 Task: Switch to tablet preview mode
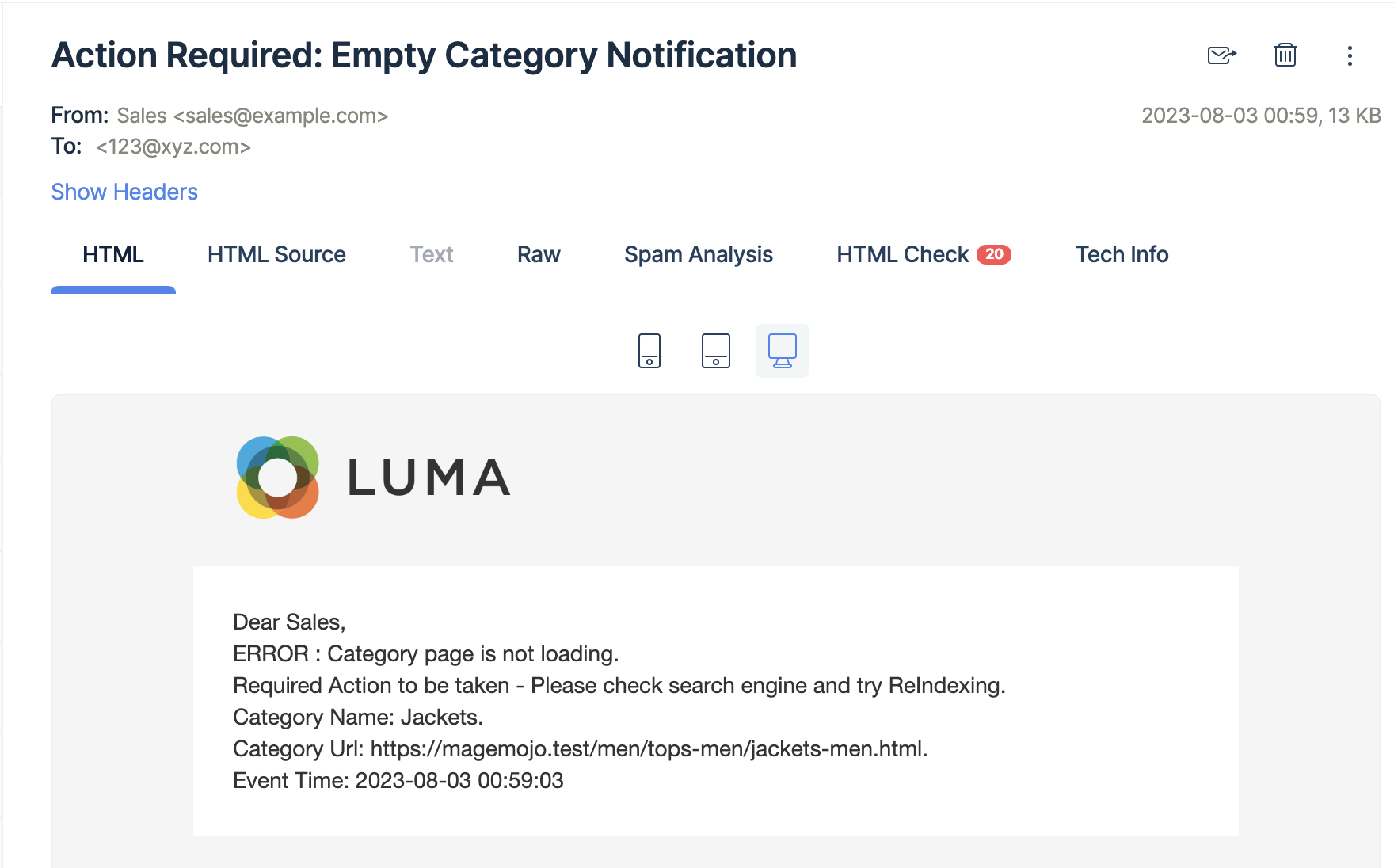[716, 351]
